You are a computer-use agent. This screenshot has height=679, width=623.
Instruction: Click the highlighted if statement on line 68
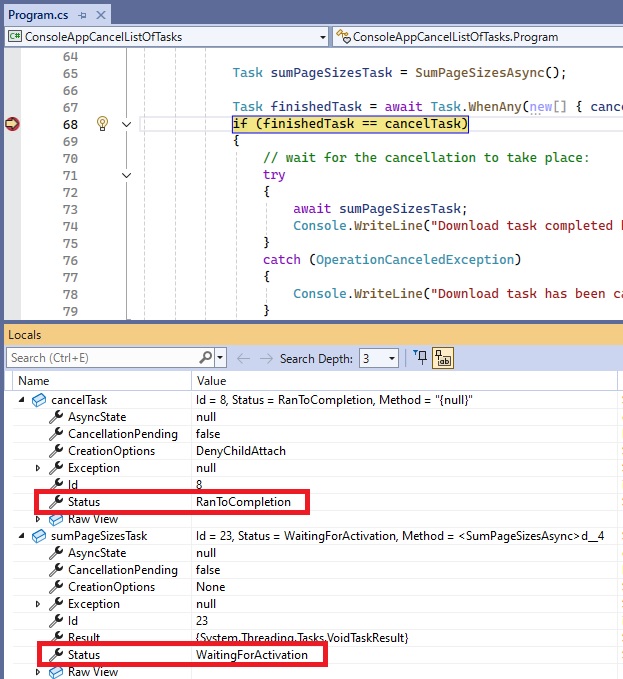coord(350,124)
